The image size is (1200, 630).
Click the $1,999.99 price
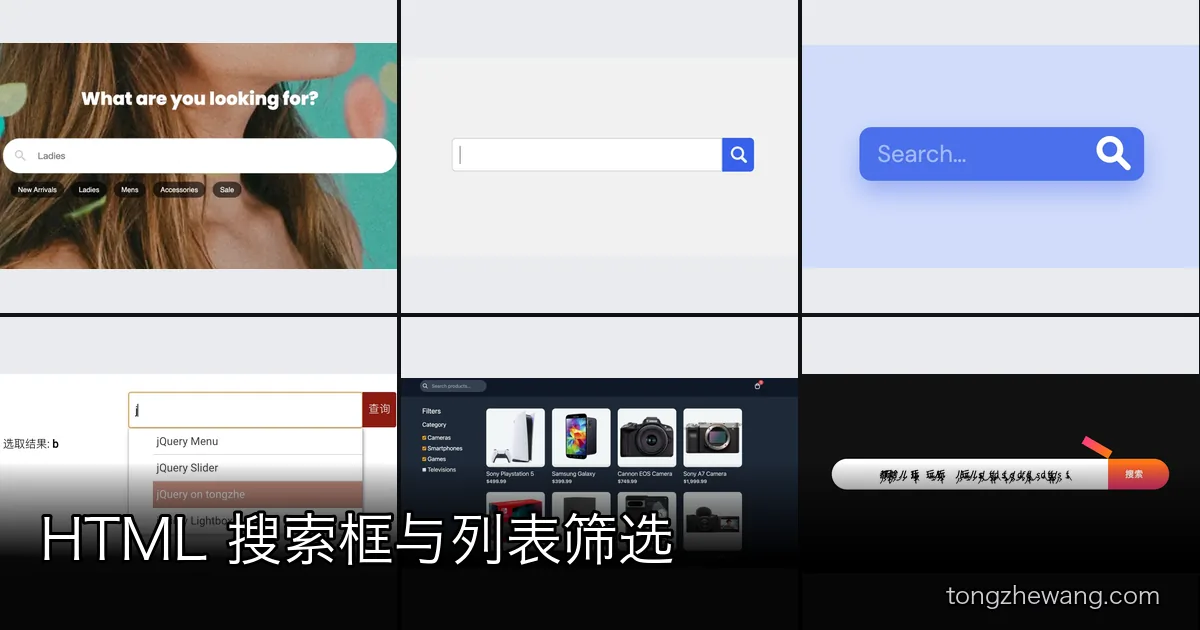(x=697, y=482)
